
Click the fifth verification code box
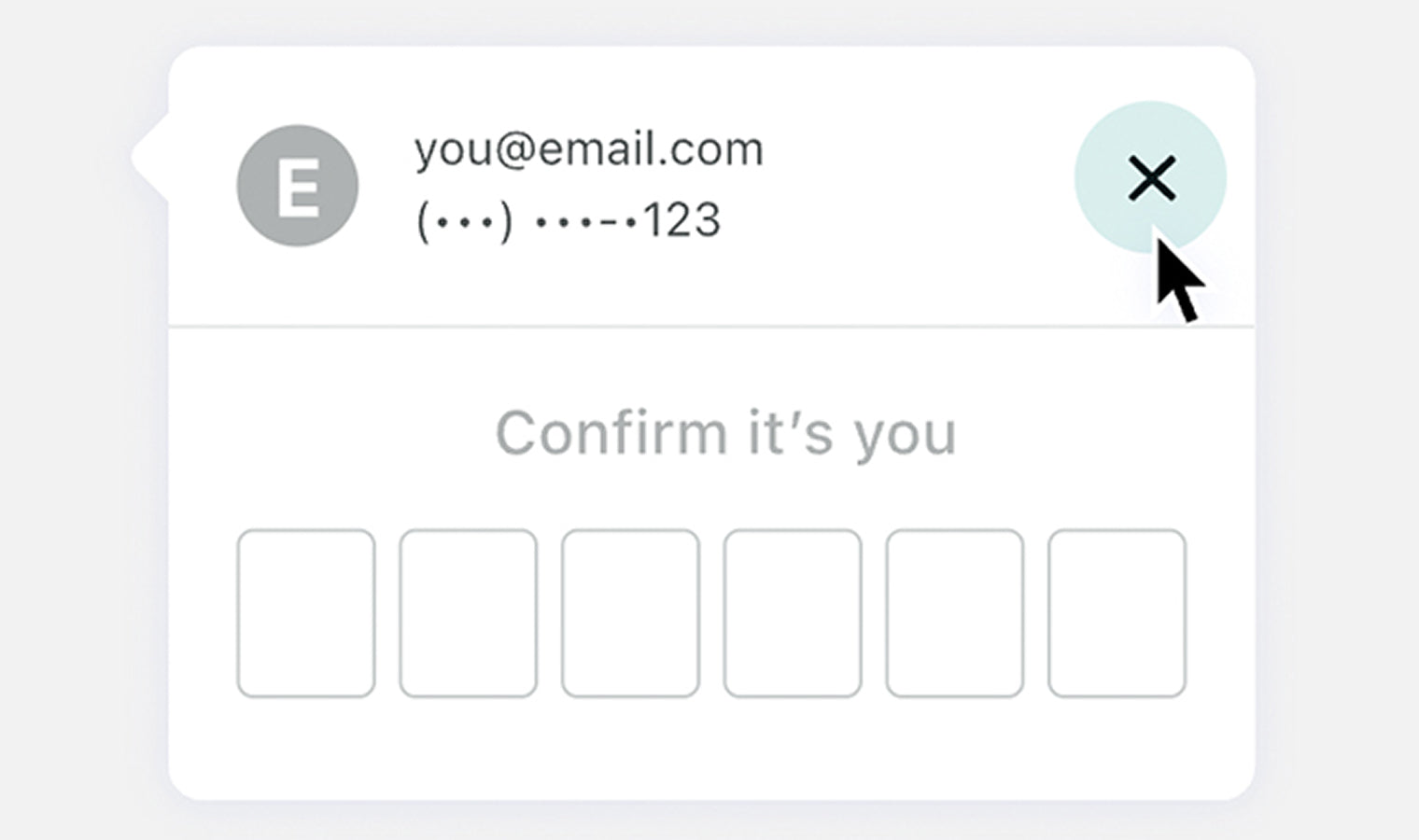pyautogui.click(x=954, y=613)
